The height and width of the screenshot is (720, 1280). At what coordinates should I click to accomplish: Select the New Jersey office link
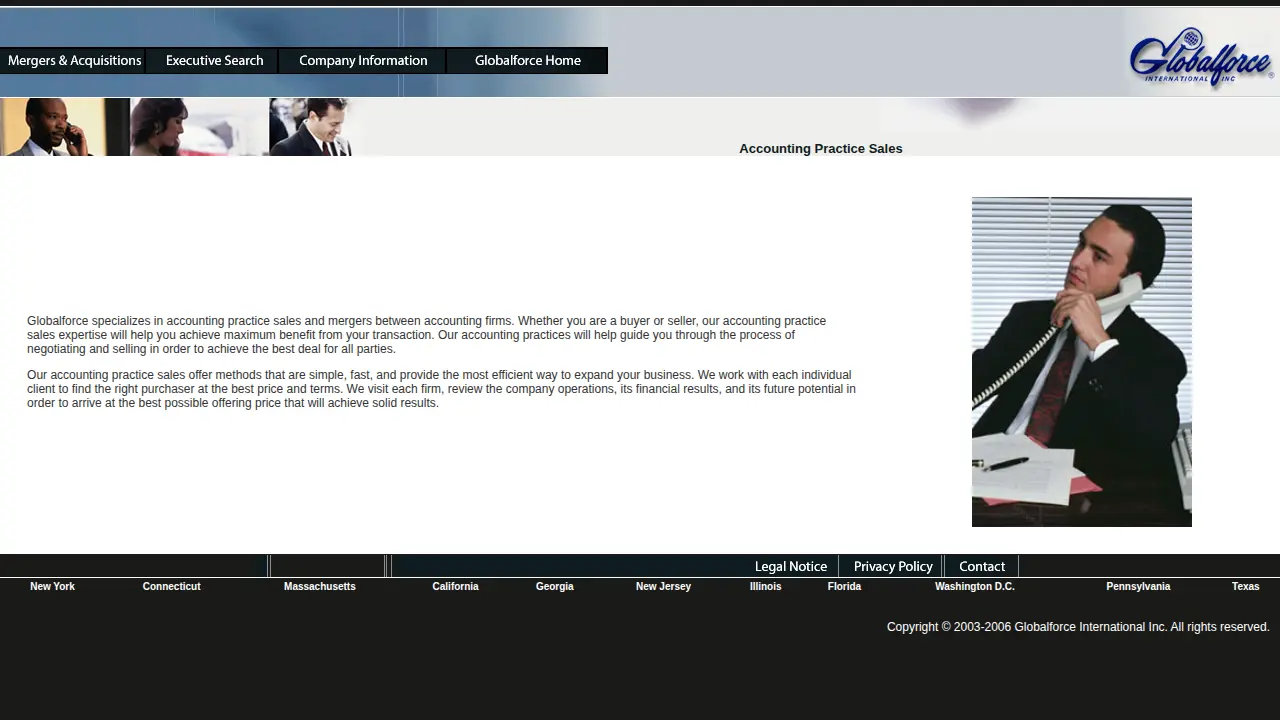point(663,586)
